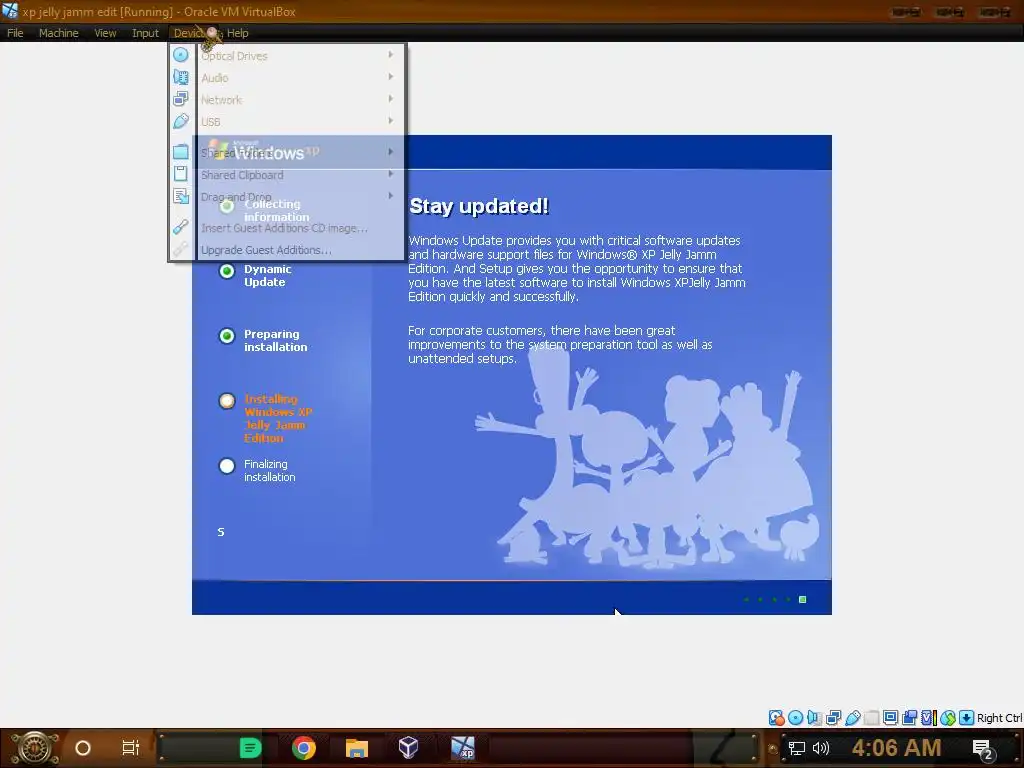Click the optical disc status bar icon
Image resolution: width=1024 pixels, height=768 pixels.
click(x=795, y=718)
